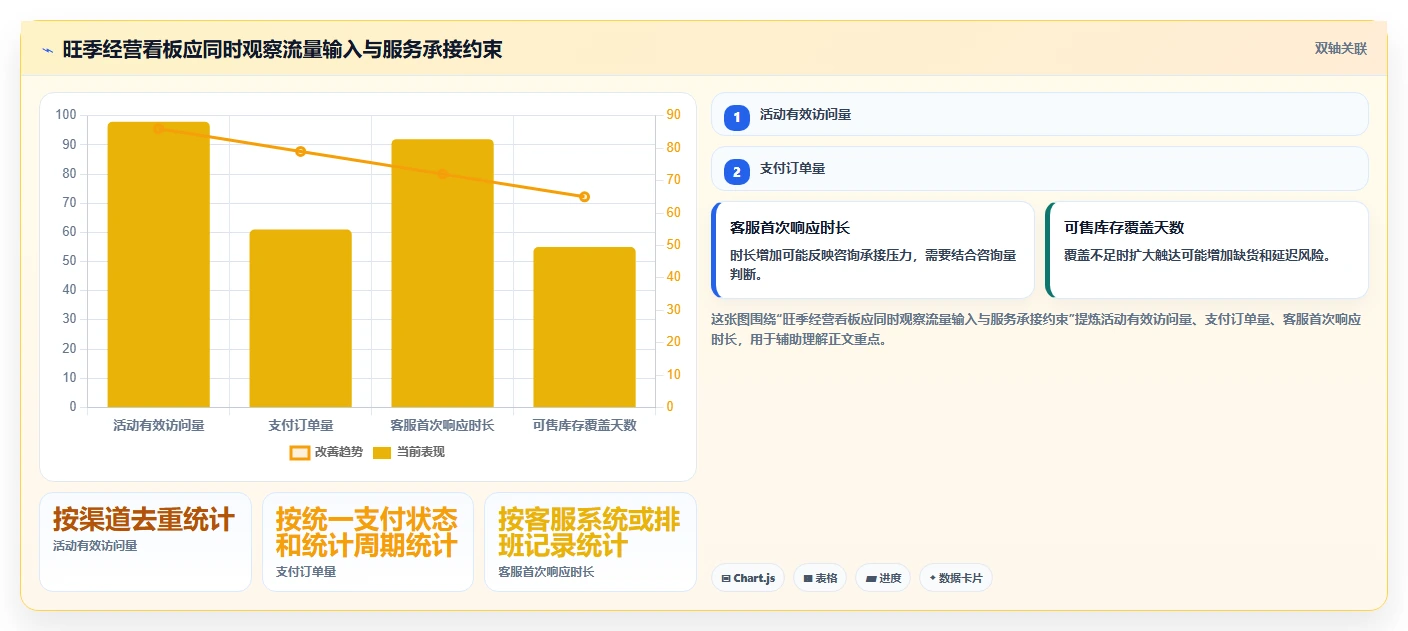Click the x-axis label 活动有效访问量
The height and width of the screenshot is (631, 1408).
(x=159, y=425)
